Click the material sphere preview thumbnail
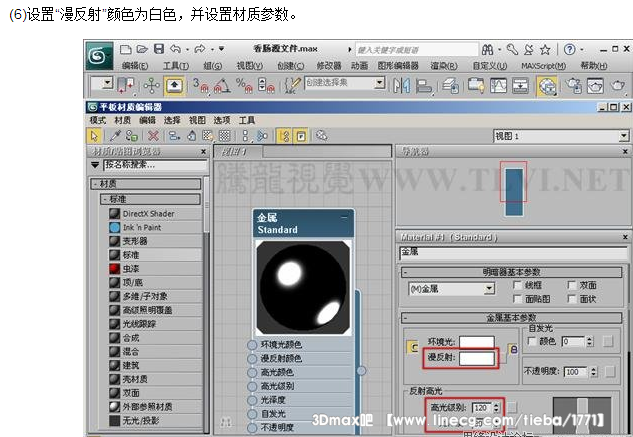Screen dimensions: 633x437 click(x=303, y=287)
